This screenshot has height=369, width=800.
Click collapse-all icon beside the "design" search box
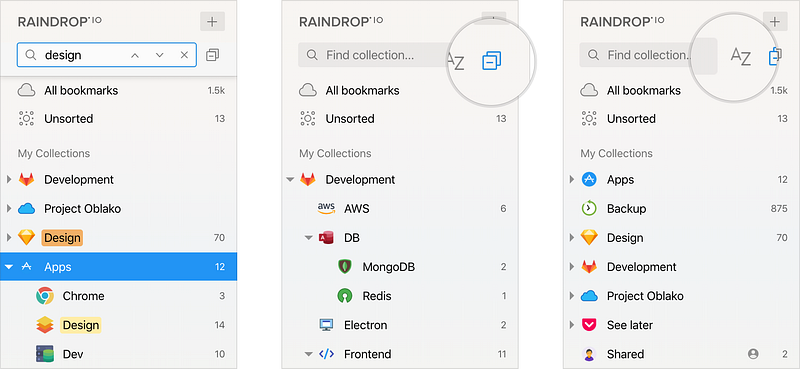[212, 55]
